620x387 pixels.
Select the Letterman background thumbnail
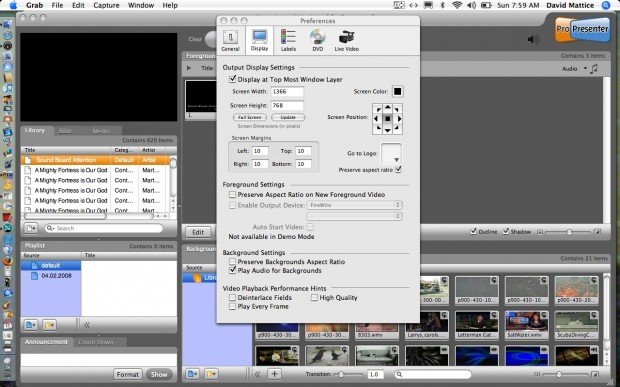[476, 325]
